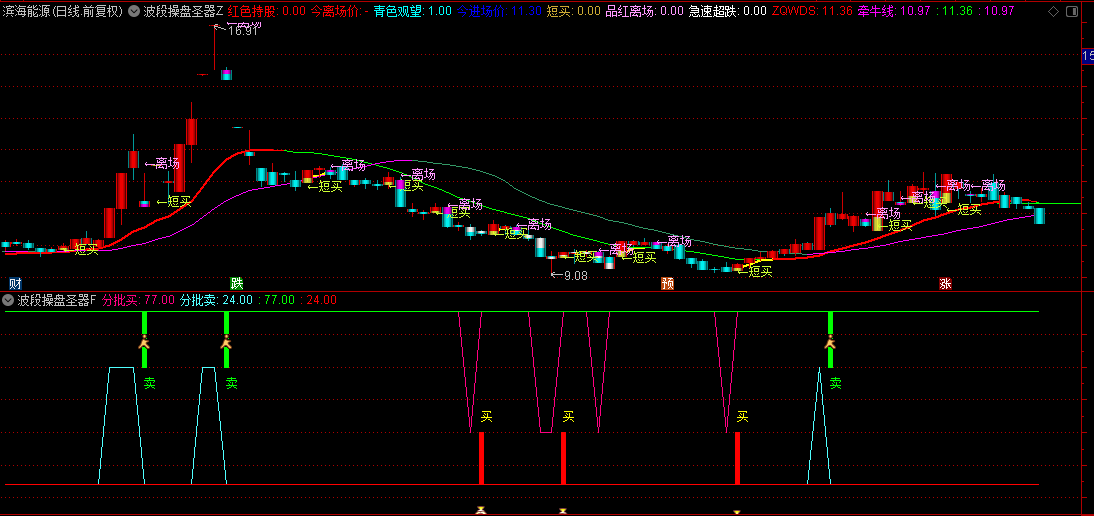This screenshot has width=1094, height=516.
Task: Click the 16.81 high price annotation
Action: pyautogui.click(x=238, y=30)
